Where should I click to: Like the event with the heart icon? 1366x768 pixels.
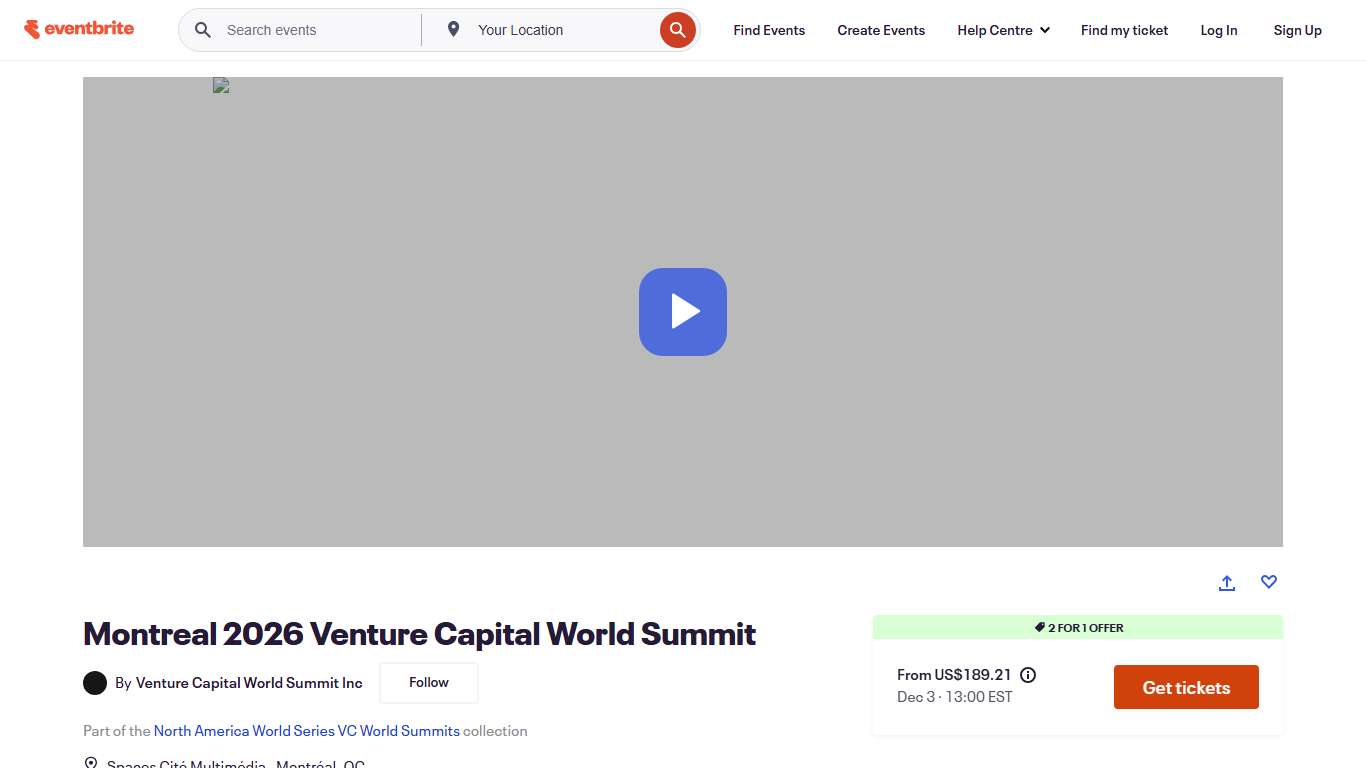coord(1268,582)
